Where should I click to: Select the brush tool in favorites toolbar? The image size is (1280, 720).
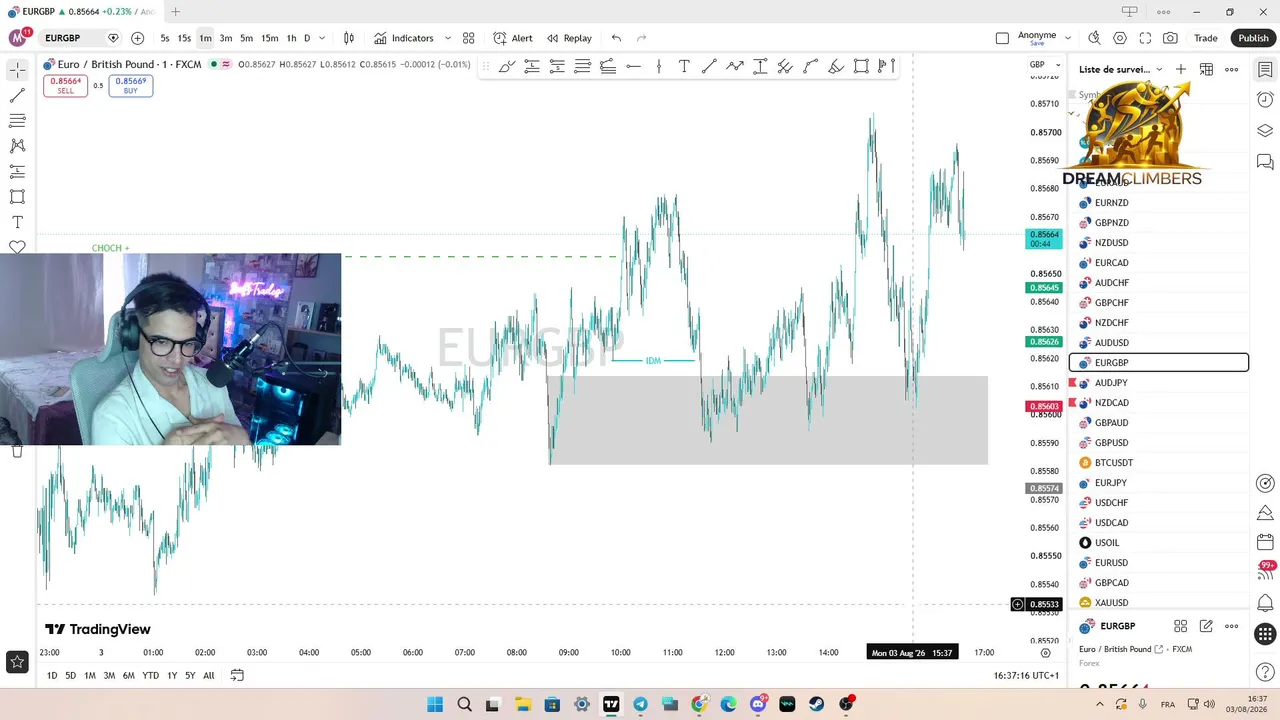coord(507,66)
